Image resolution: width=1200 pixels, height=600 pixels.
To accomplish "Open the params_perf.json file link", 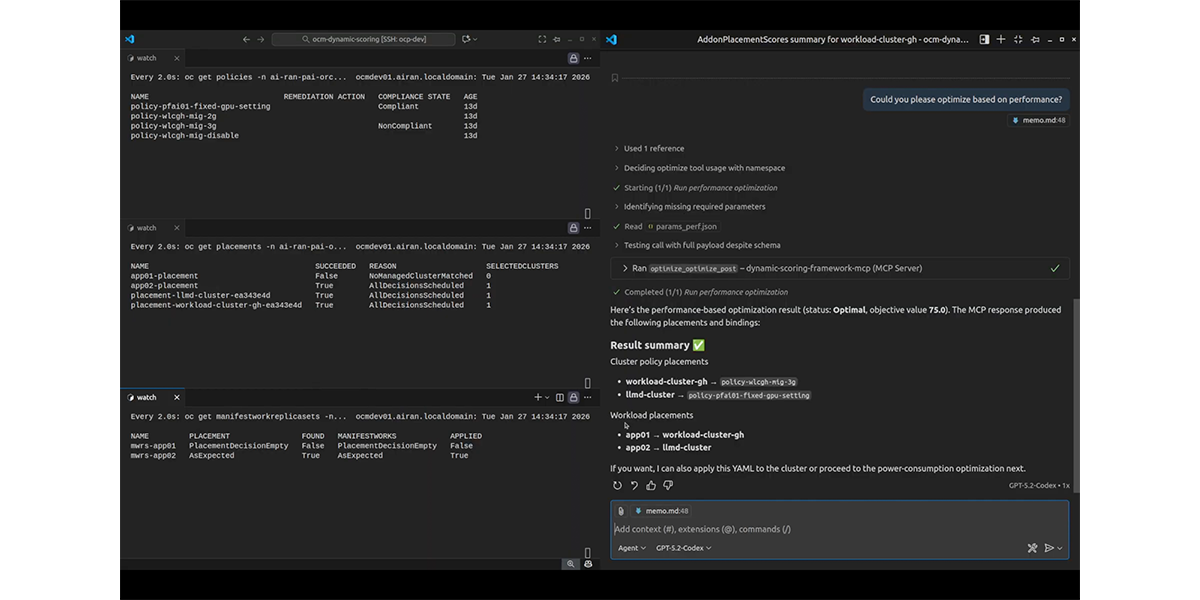I will click(686, 226).
